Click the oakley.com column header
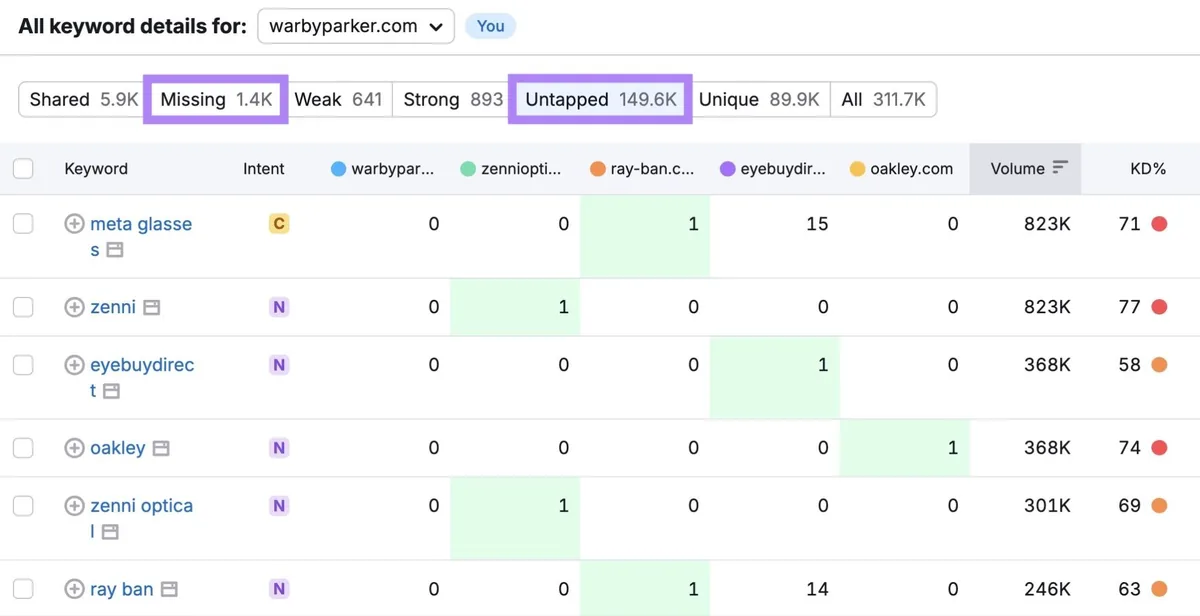This screenshot has height=616, width=1200. [x=901, y=169]
